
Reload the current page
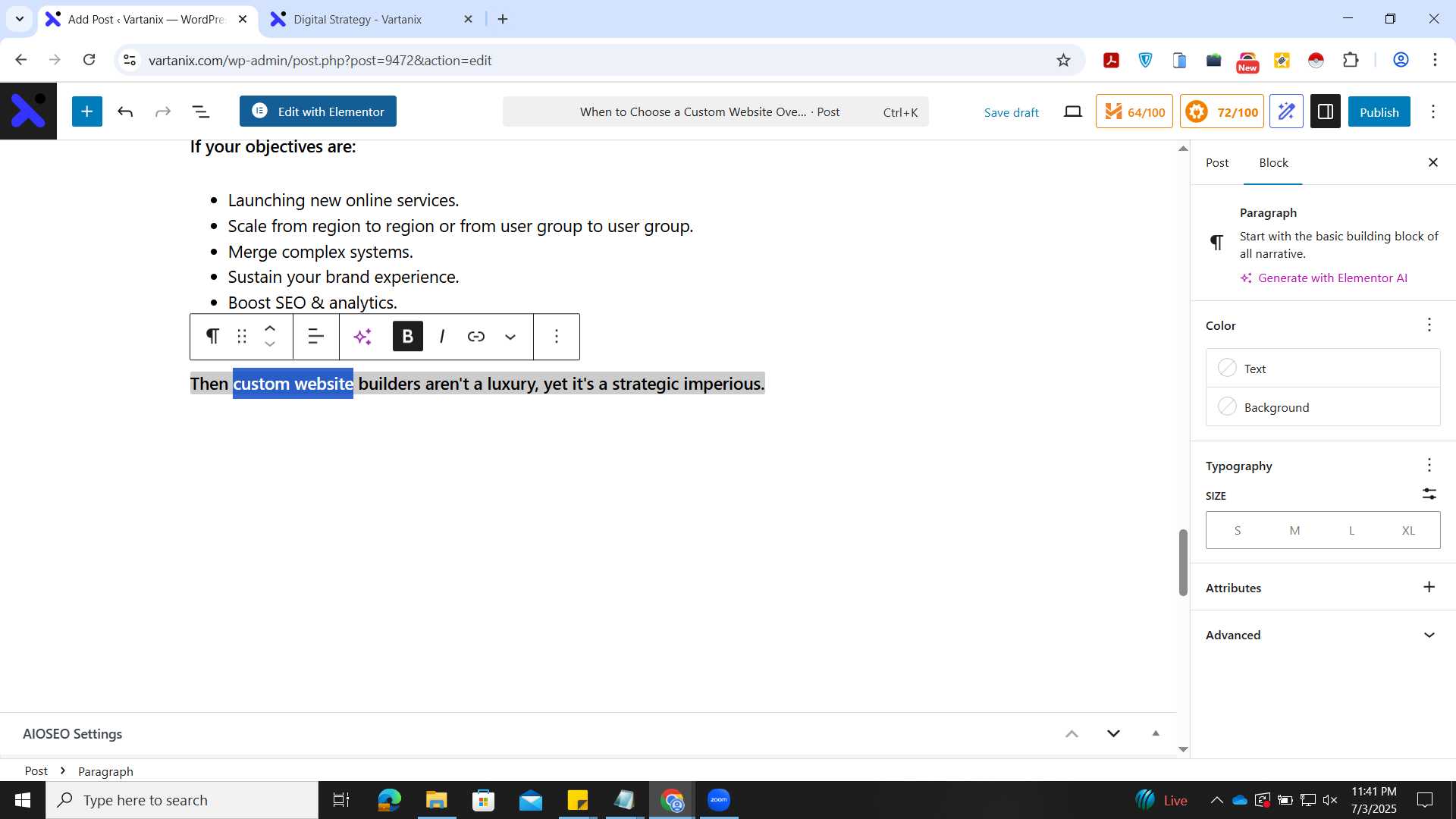tap(89, 60)
